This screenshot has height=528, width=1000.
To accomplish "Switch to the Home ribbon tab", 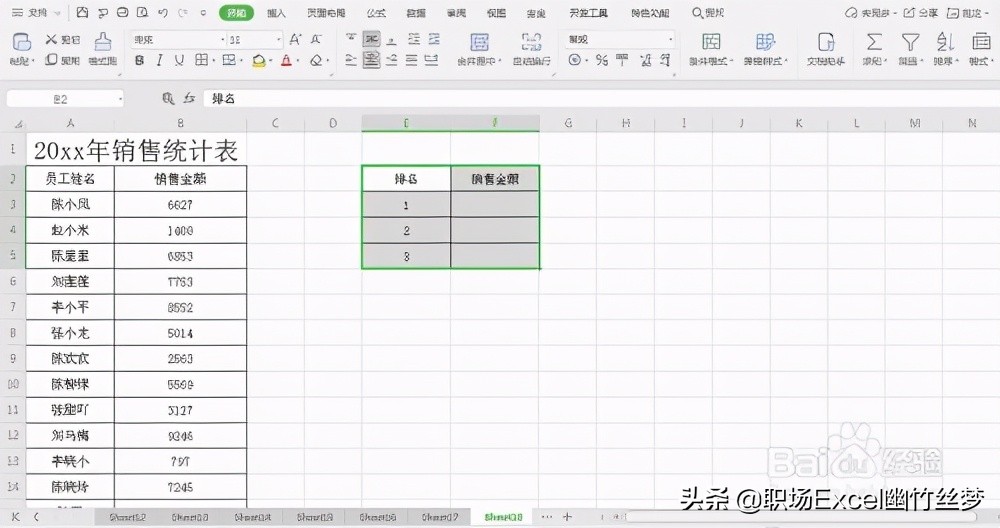I will 236,13.
